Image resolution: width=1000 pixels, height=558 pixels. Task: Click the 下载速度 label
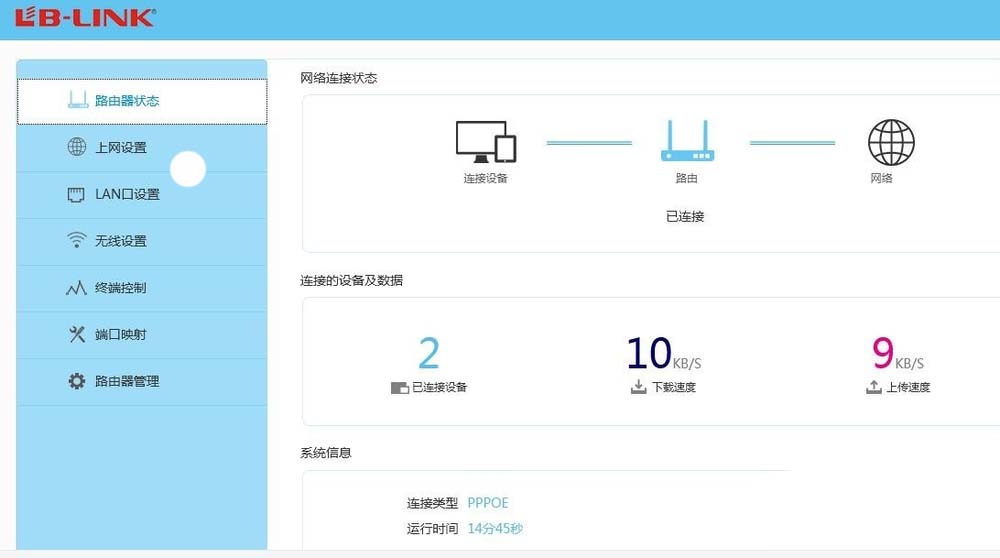point(673,387)
